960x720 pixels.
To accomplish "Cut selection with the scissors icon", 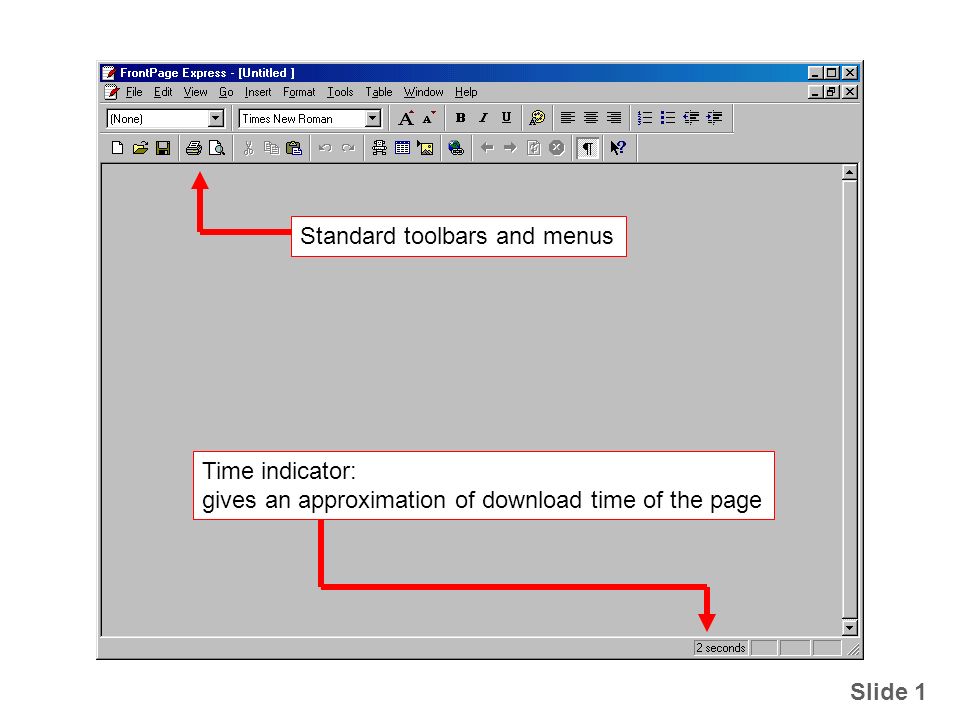I will [248, 148].
